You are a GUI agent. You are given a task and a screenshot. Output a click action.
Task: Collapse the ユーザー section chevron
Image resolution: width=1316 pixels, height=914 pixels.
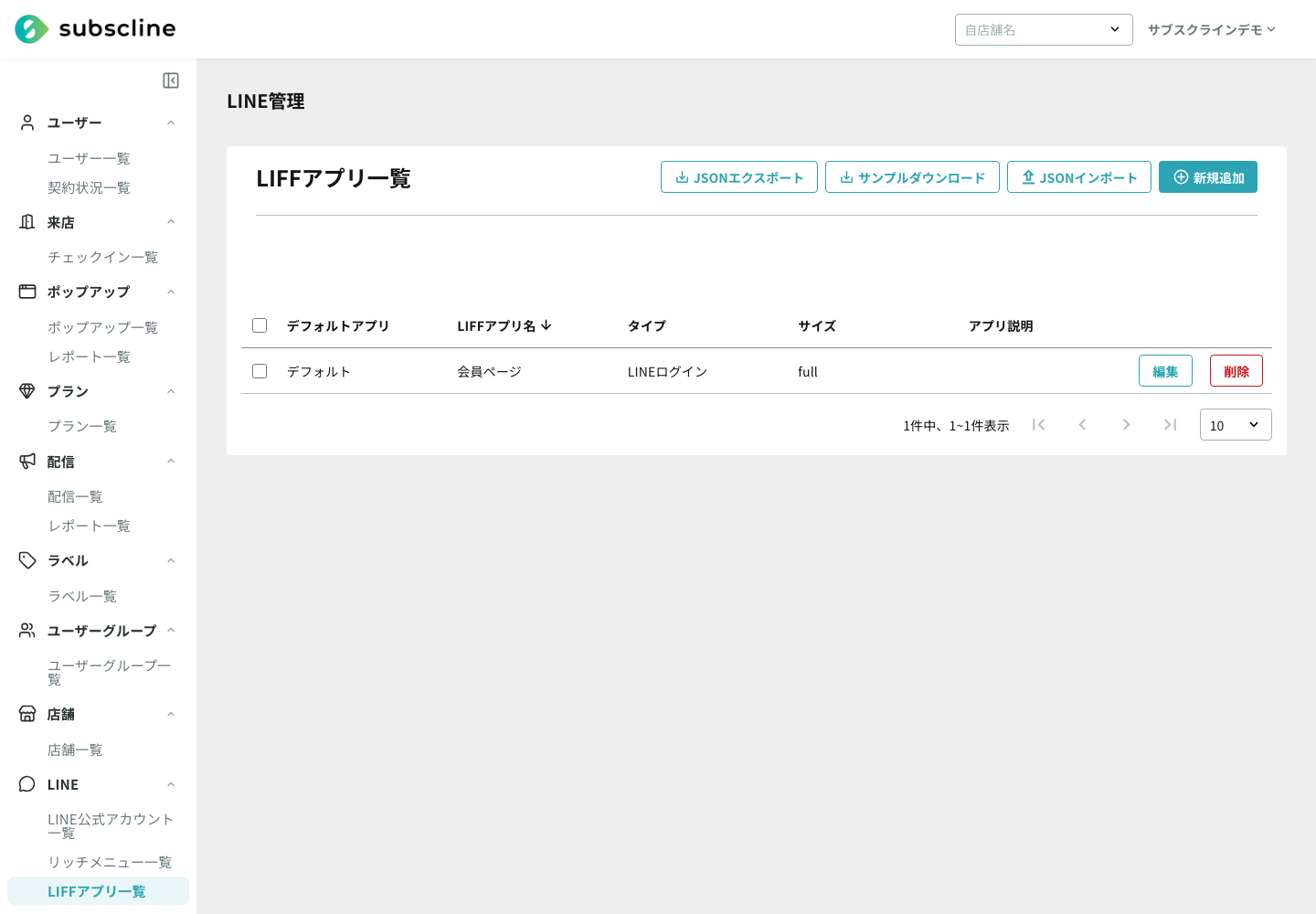click(171, 122)
